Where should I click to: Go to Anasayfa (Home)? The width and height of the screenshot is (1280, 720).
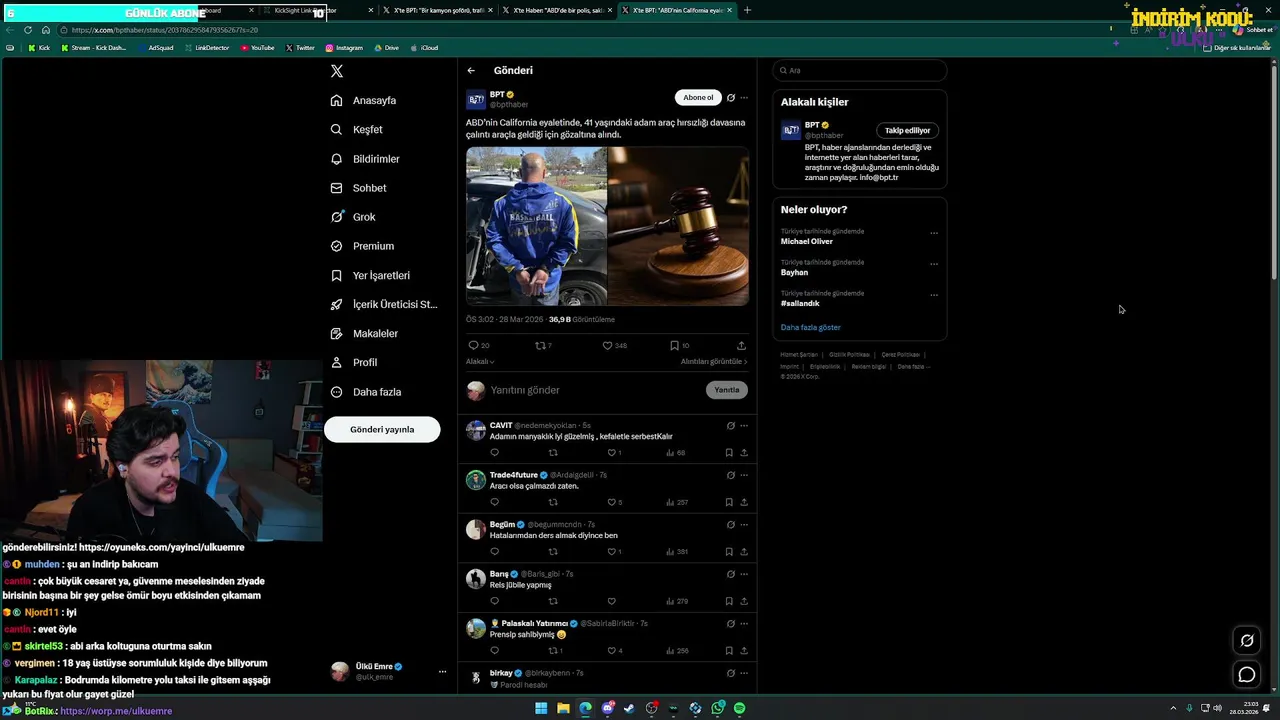364,100
